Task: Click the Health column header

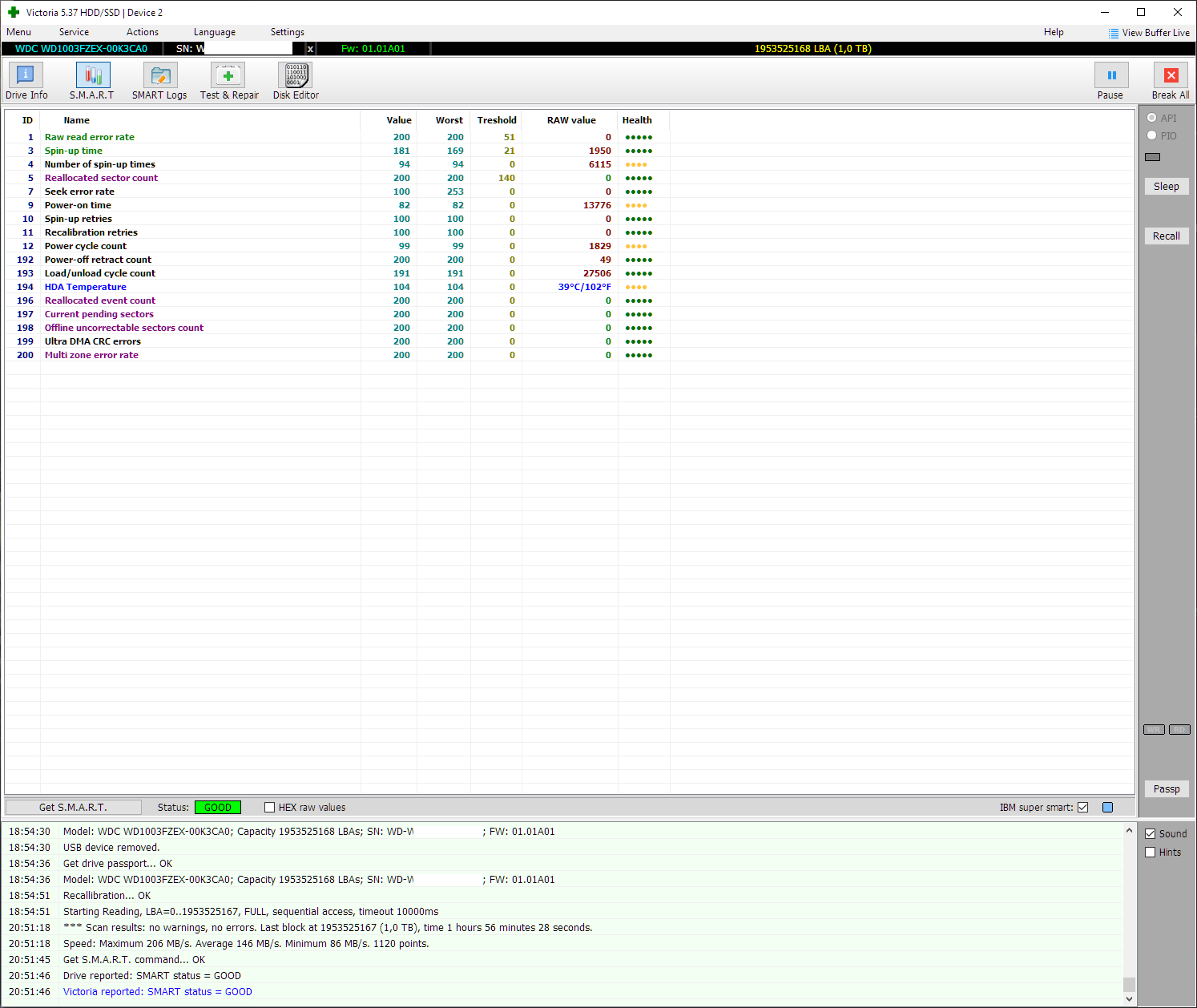Action: (x=637, y=120)
